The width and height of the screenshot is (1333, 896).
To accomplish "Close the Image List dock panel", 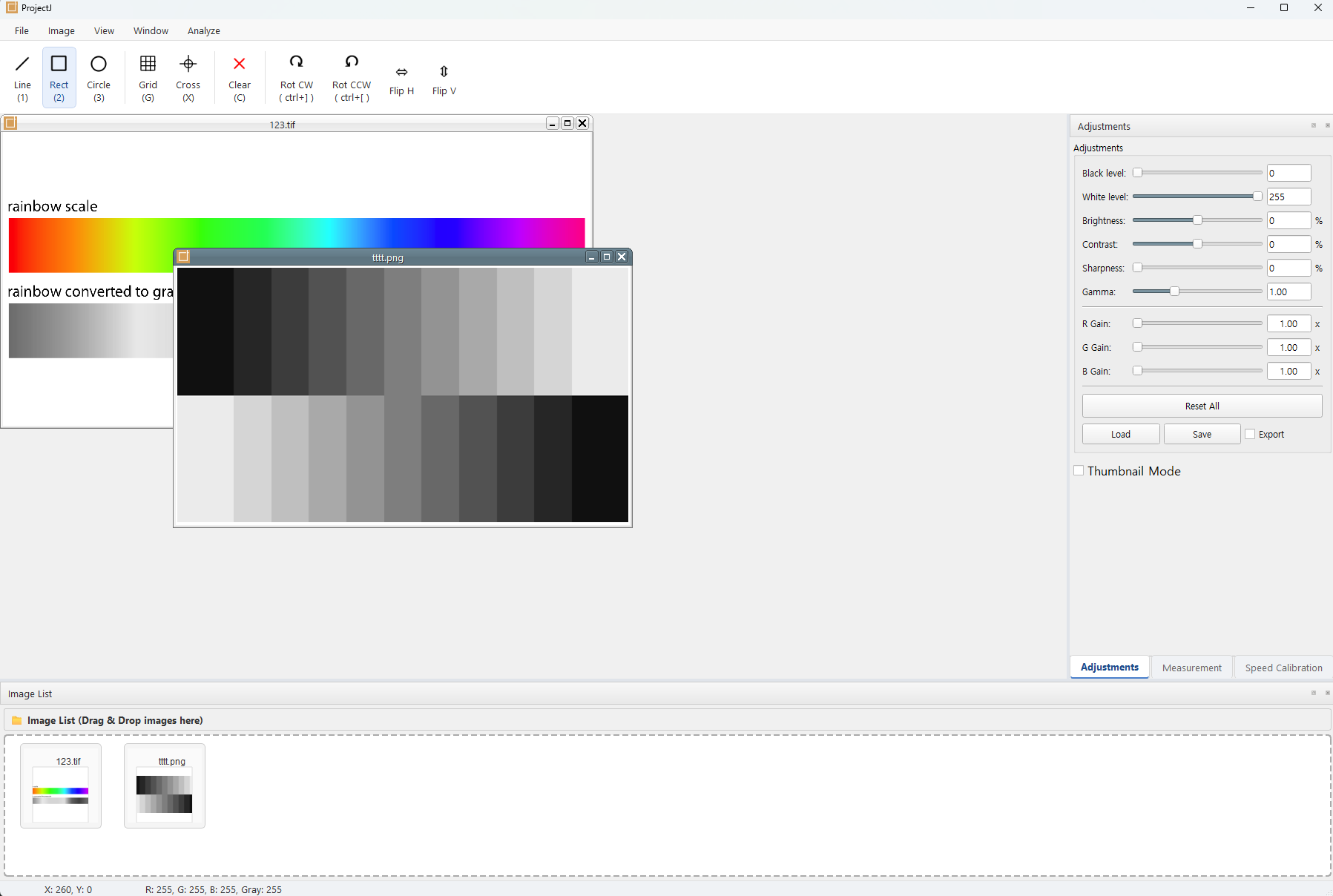I will (x=1327, y=693).
